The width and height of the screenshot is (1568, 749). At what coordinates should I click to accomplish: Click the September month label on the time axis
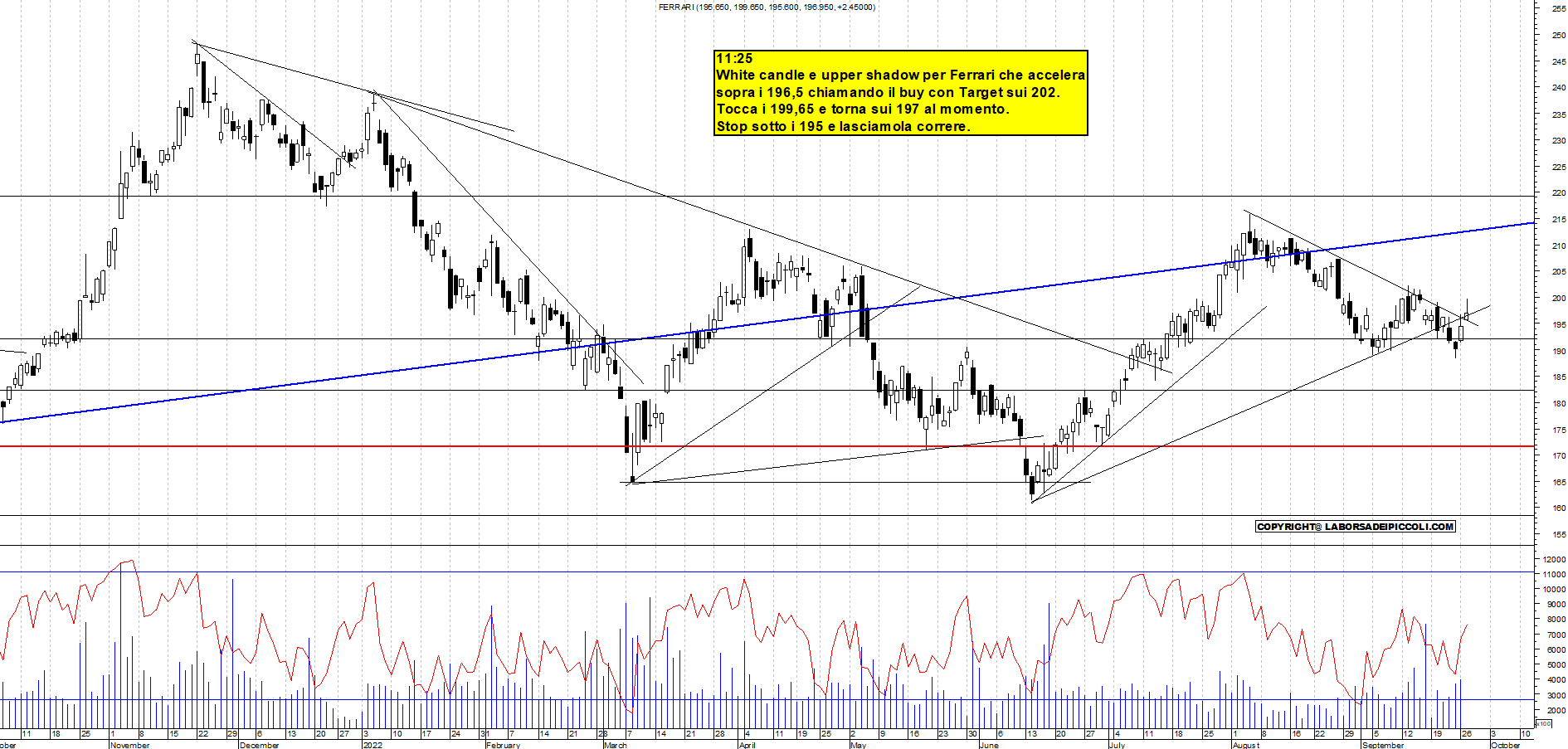pos(1384,745)
